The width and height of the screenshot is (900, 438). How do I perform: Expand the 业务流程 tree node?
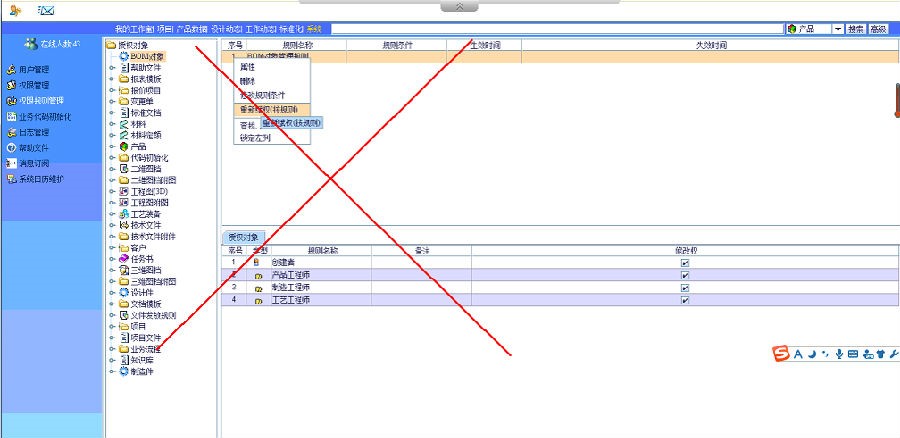point(113,349)
